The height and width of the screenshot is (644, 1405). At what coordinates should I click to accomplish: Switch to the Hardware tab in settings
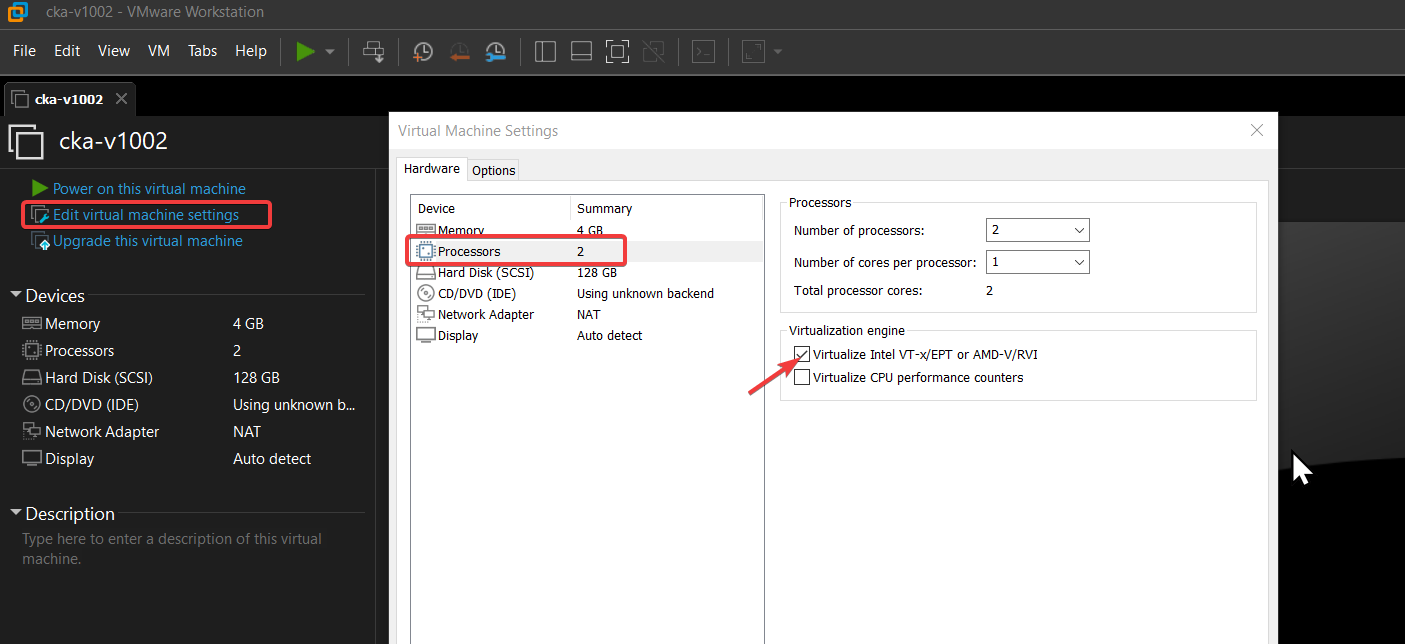(432, 169)
